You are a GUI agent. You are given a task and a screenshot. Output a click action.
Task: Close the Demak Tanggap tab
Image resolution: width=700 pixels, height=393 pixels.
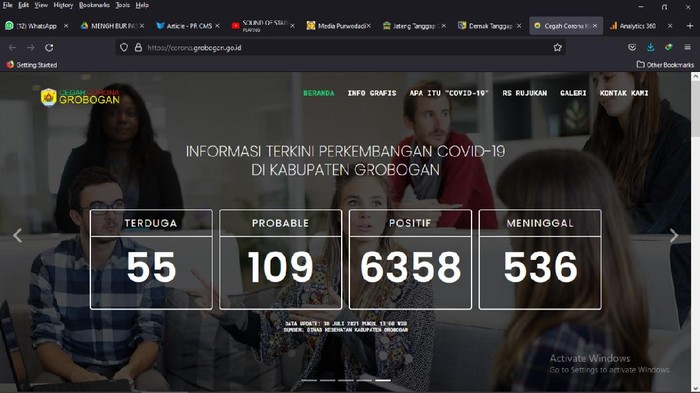point(519,26)
